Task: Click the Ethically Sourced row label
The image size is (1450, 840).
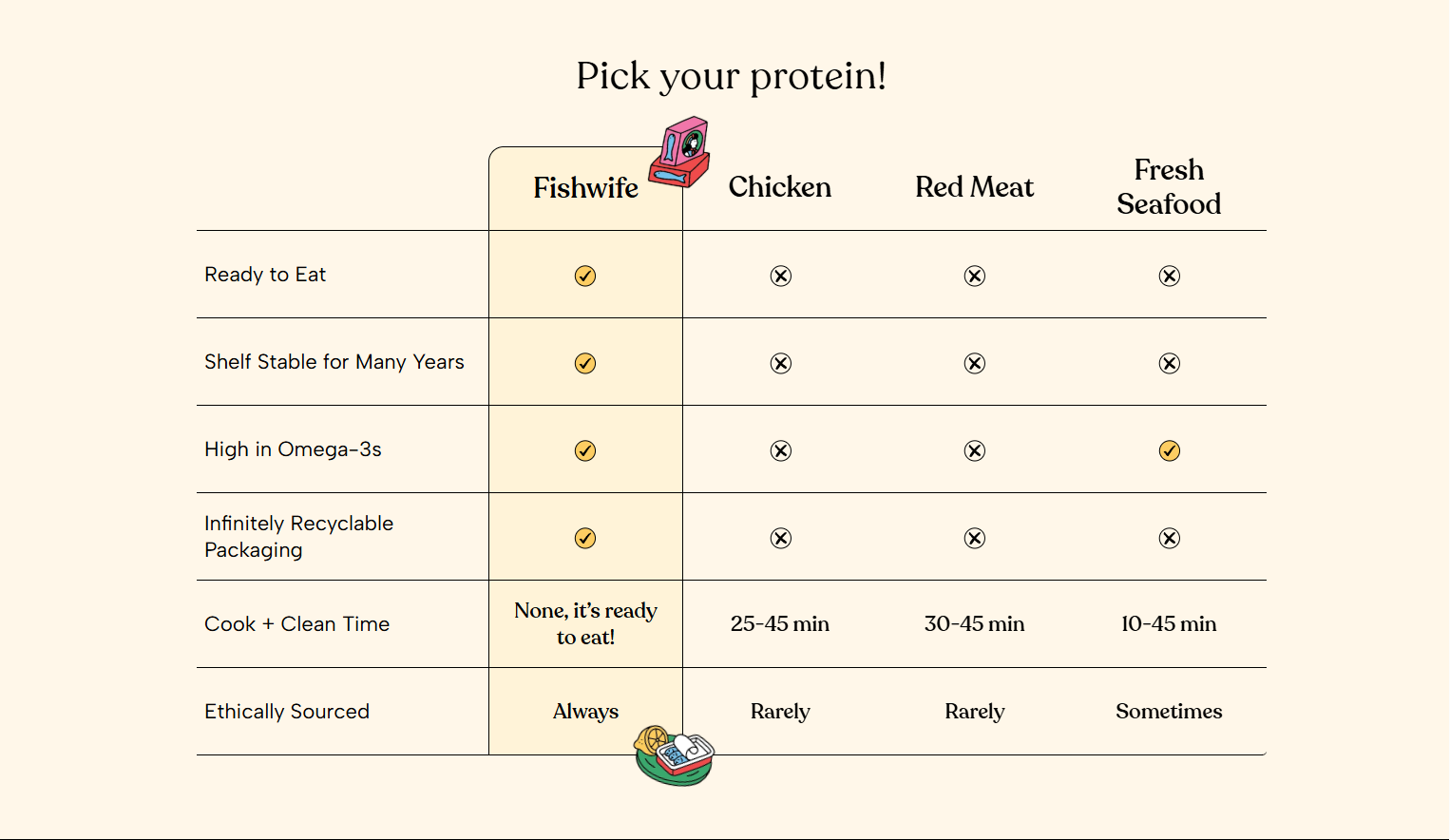Action: [287, 712]
